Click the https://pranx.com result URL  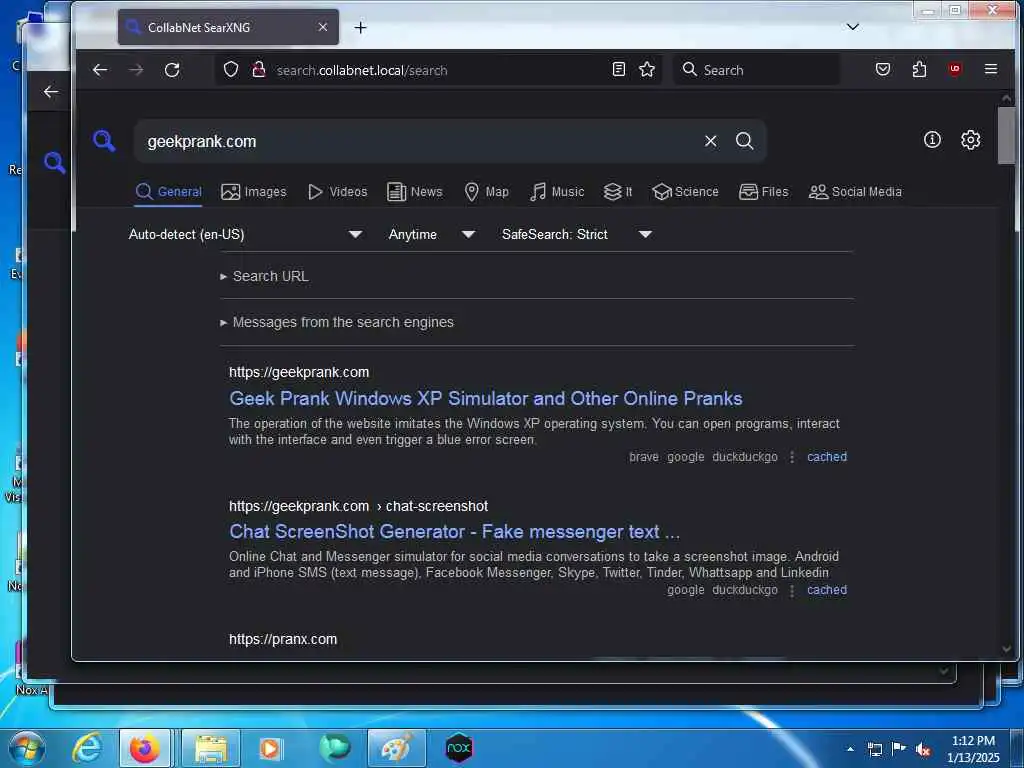point(283,639)
